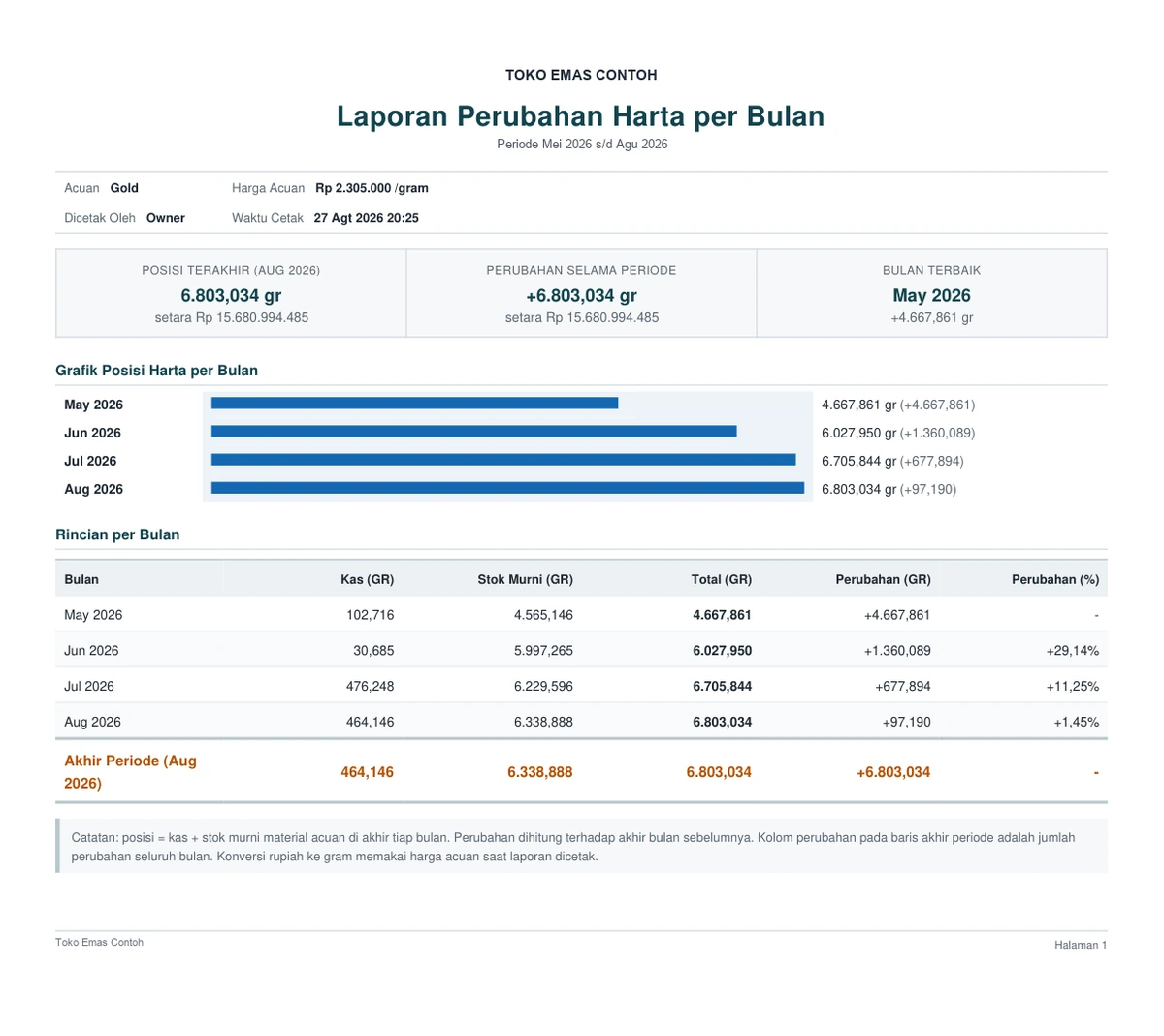This screenshot has height=1036, width=1164.
Task: Select the Jun 2026 chart label
Action: (92, 433)
